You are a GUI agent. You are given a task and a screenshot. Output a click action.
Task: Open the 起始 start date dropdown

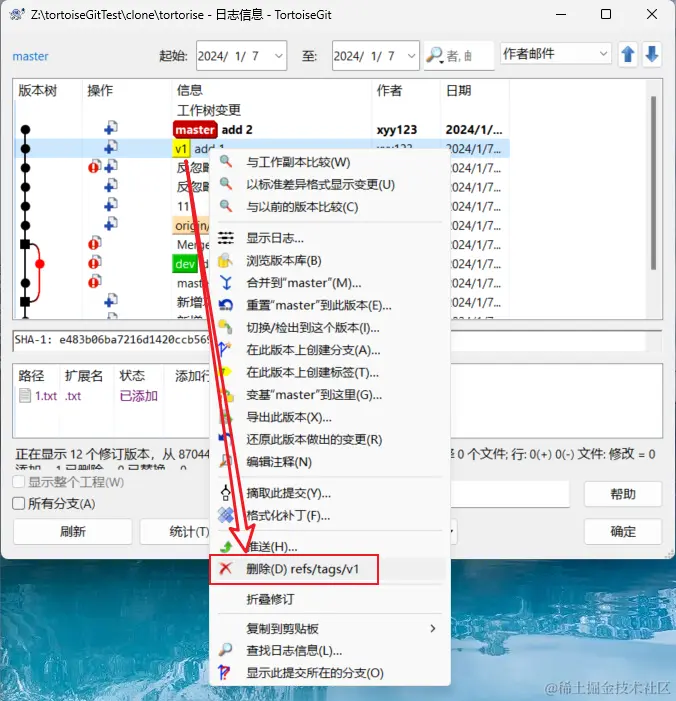279,56
